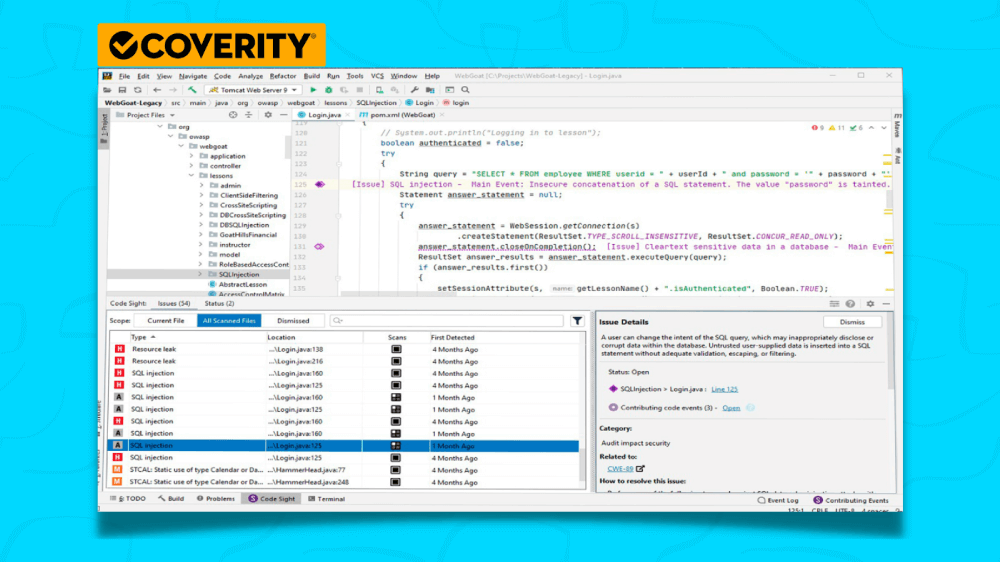The image size is (1000, 562).
Task: Switch to Status (2) tab
Action: (x=219, y=304)
